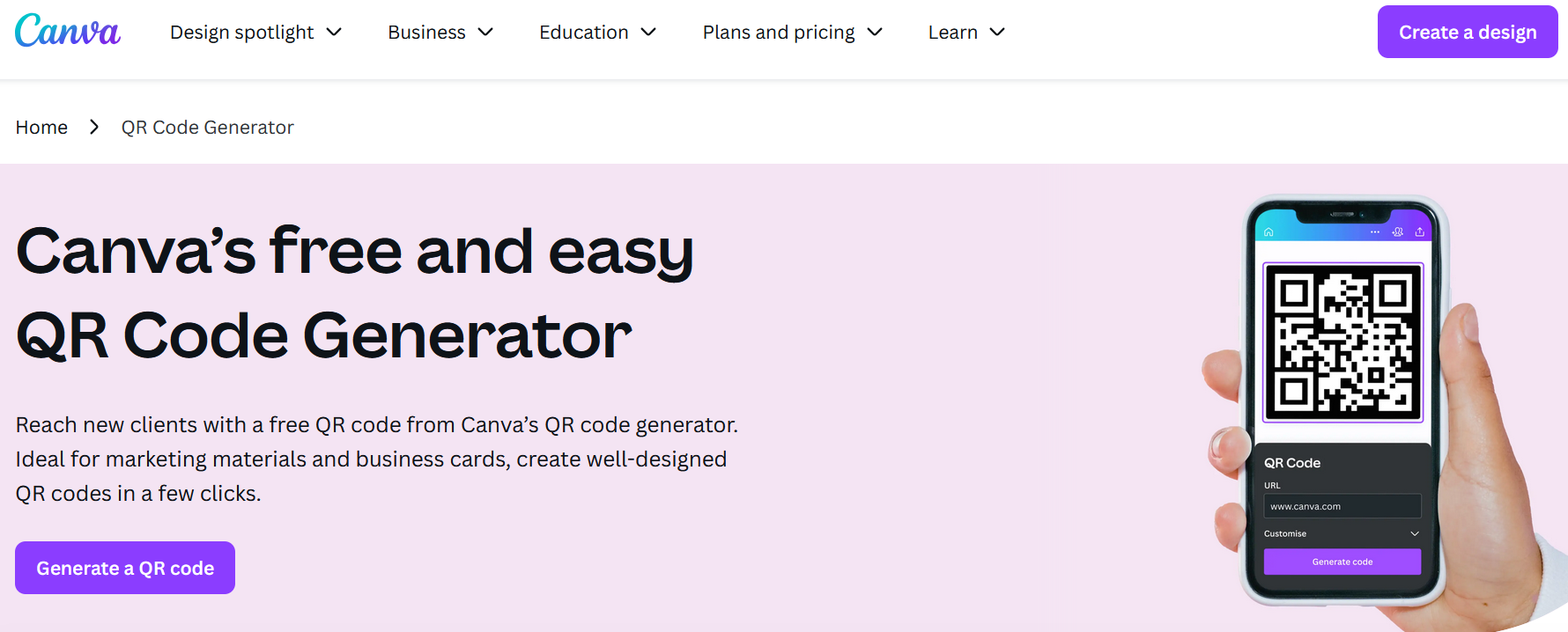Click the collaborator icon on phone header
The image size is (1568, 632).
1397,232
